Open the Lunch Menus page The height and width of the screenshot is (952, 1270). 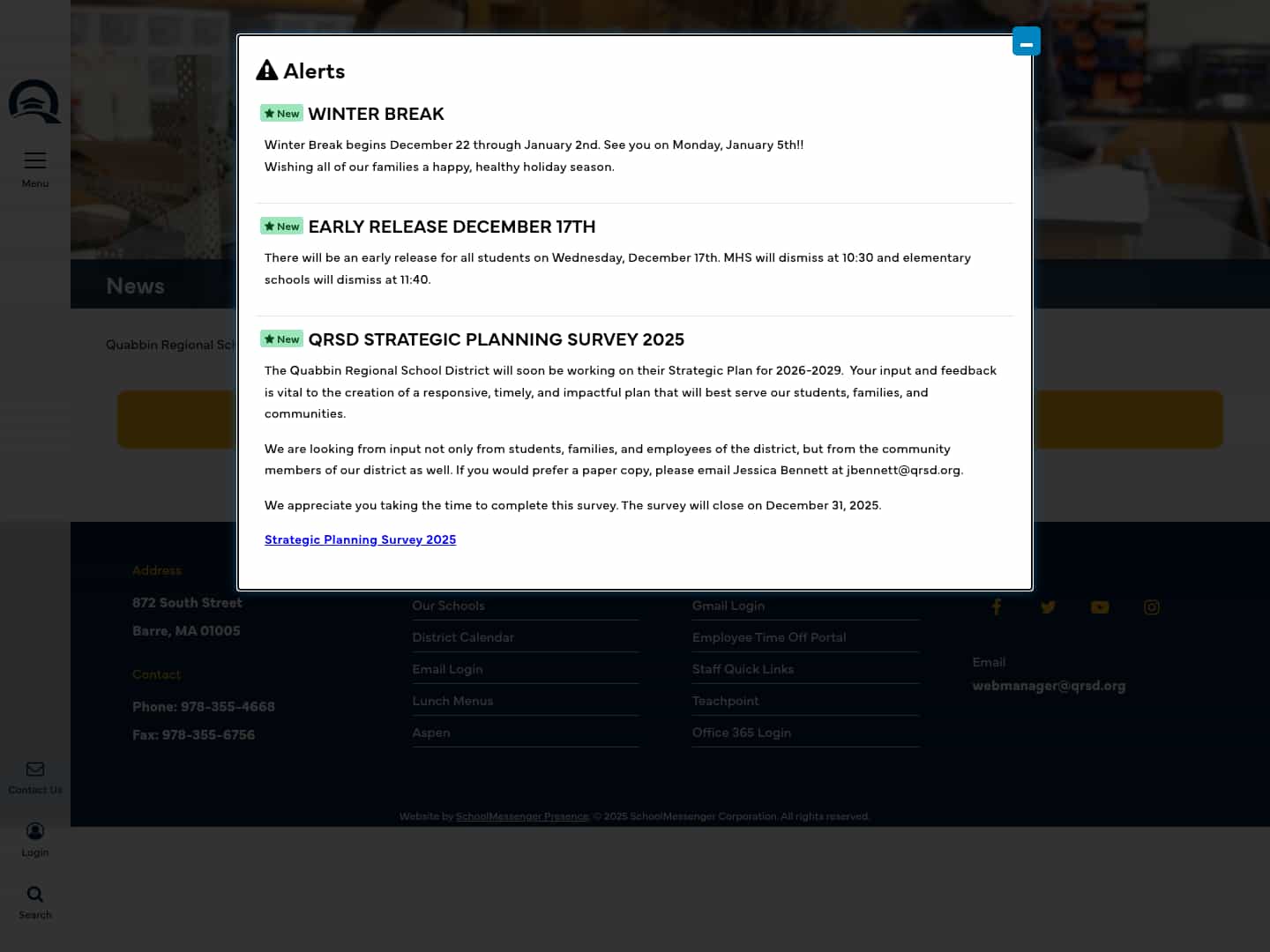(452, 701)
